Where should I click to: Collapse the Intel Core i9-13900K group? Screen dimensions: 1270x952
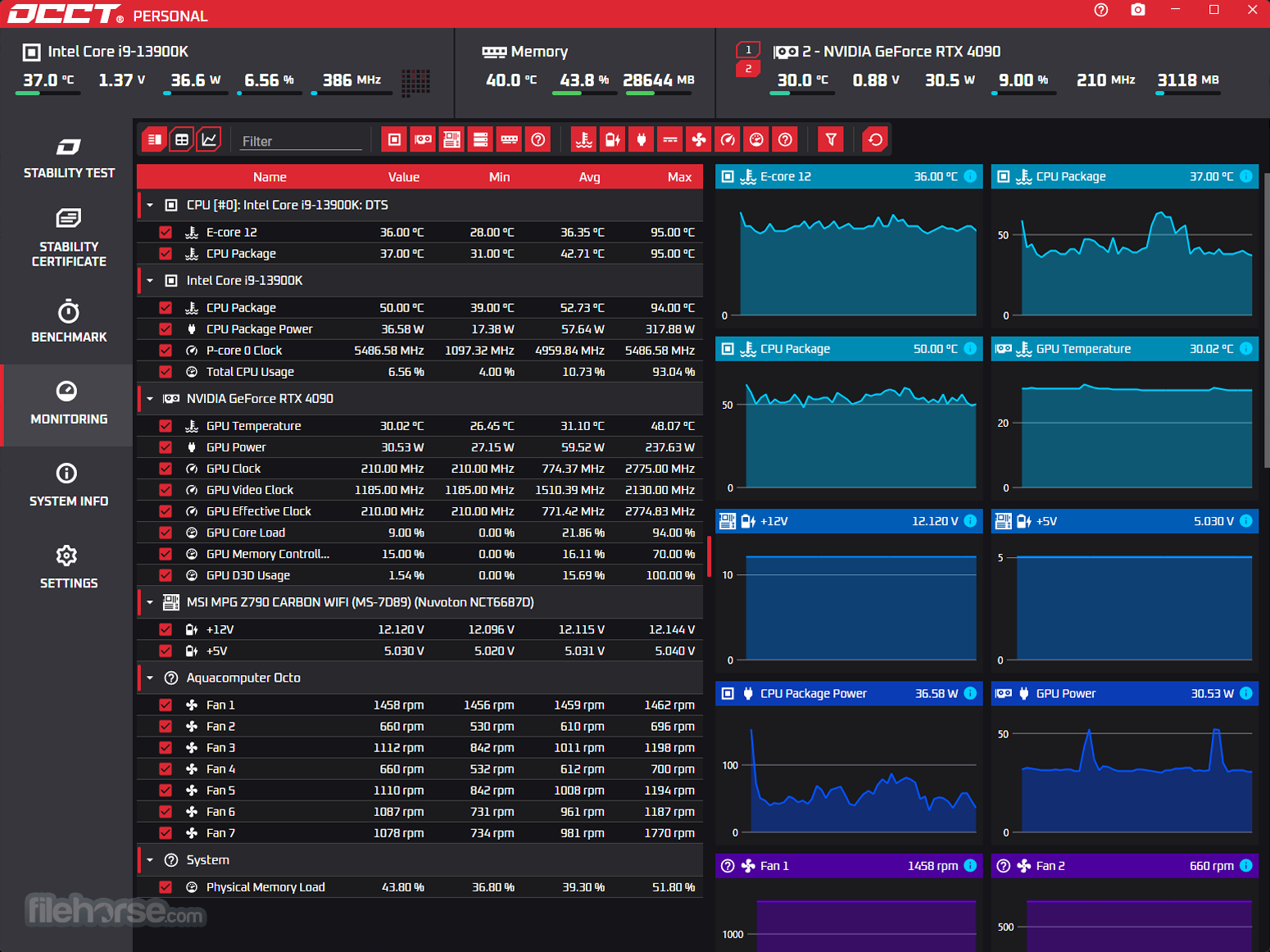150,280
